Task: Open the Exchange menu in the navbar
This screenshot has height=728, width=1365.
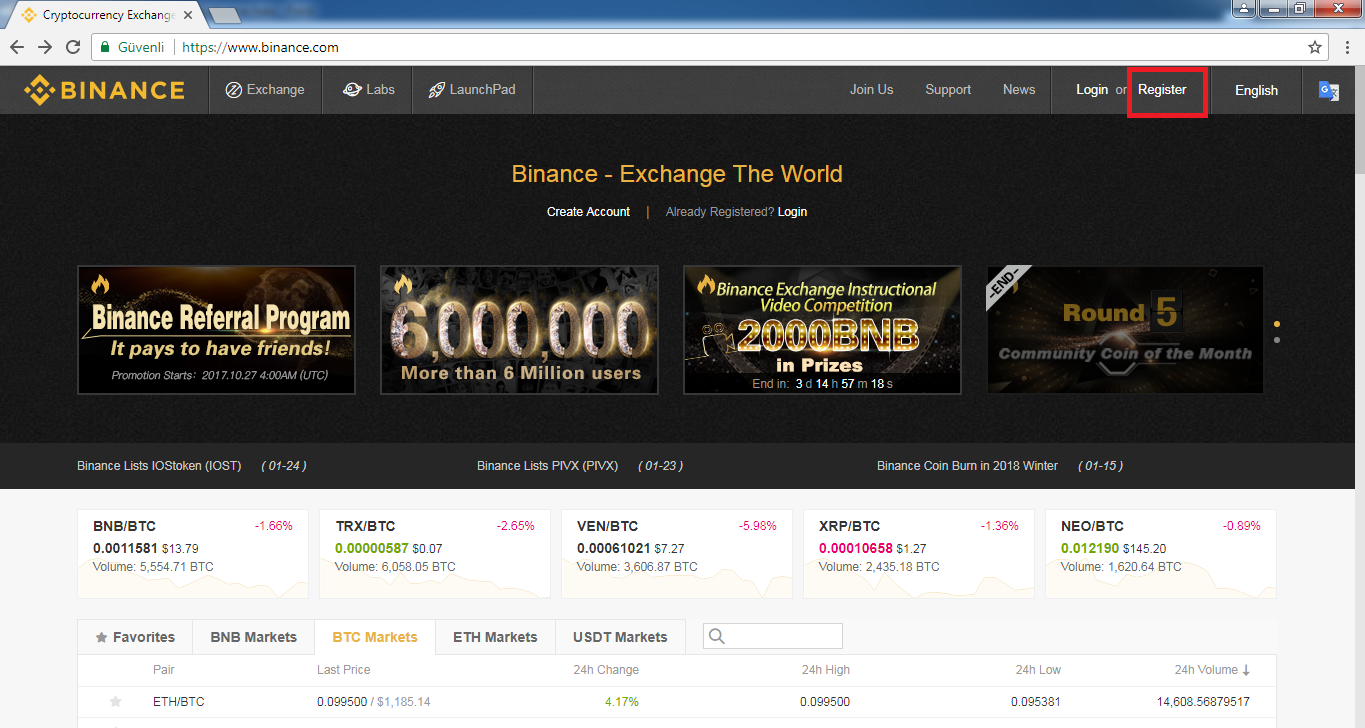Action: point(265,90)
